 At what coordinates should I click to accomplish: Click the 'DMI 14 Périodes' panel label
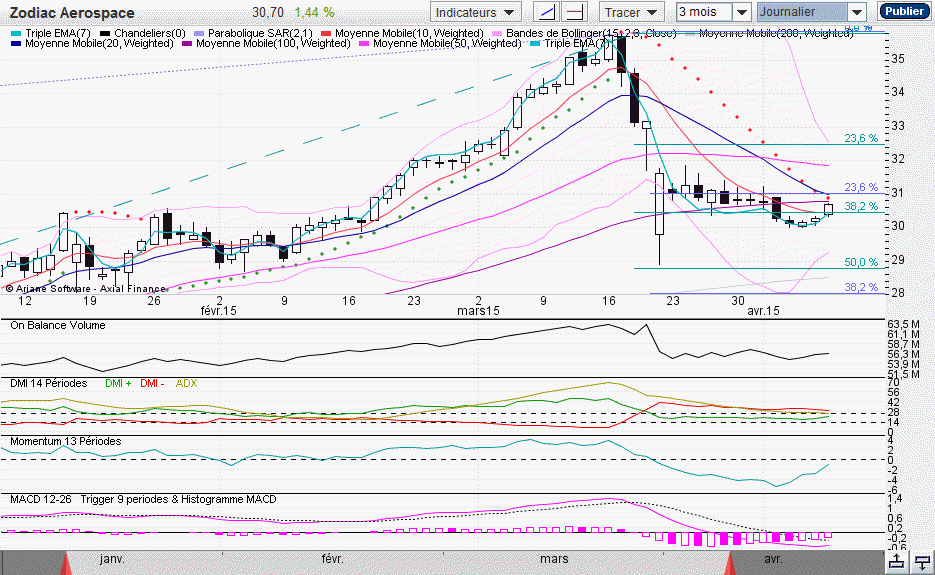tap(48, 384)
